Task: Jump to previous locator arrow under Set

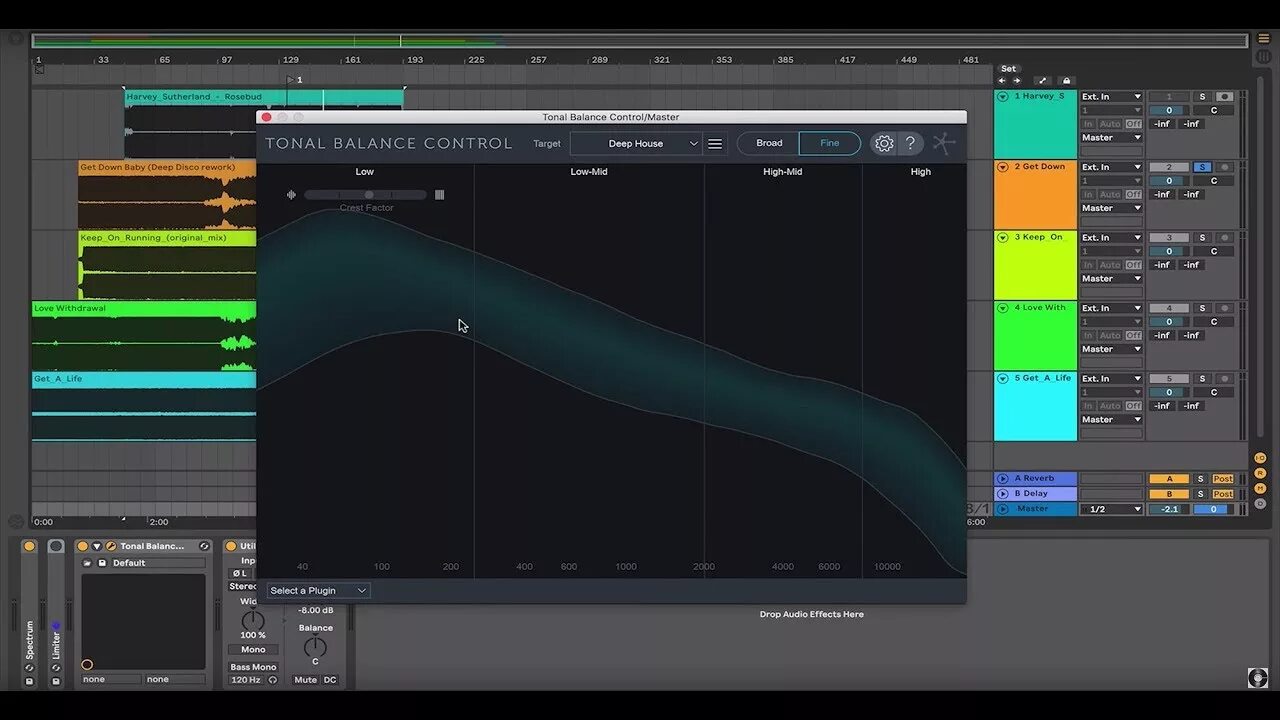Action: tap(1002, 81)
